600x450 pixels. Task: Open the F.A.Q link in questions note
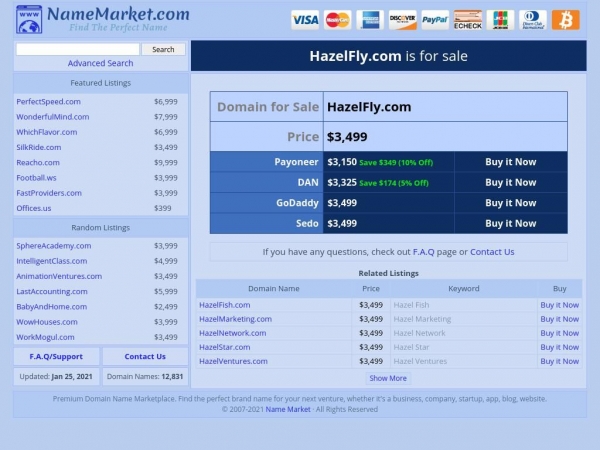(424, 252)
